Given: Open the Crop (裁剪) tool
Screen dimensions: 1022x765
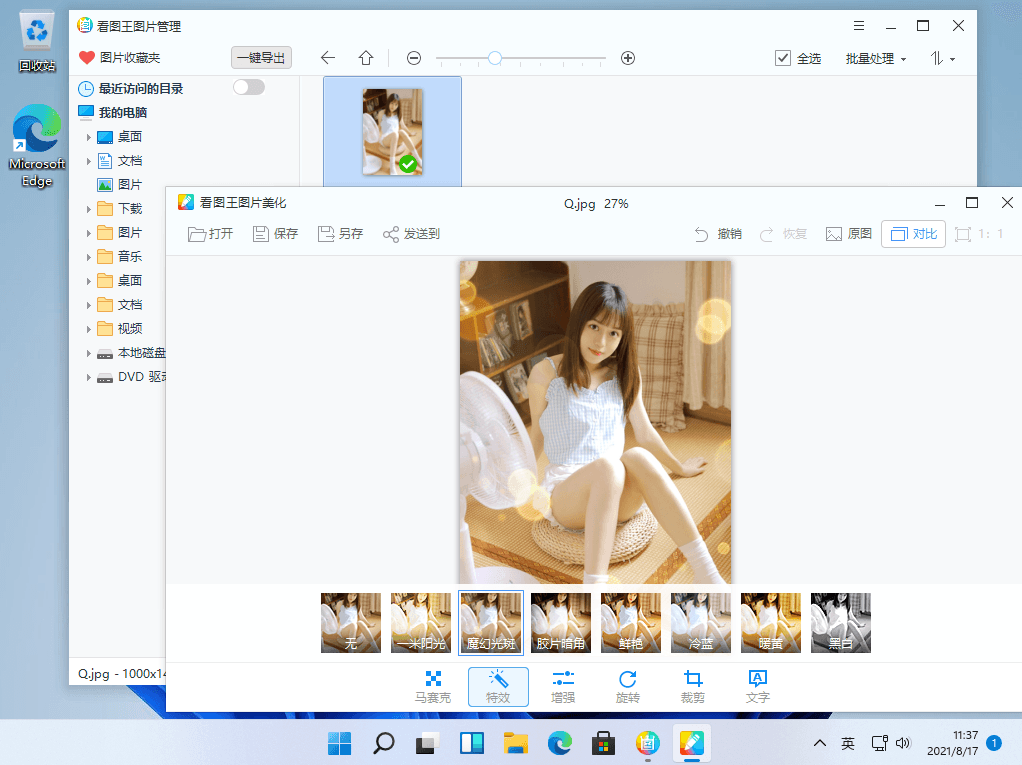Looking at the screenshot, I should click(x=693, y=687).
